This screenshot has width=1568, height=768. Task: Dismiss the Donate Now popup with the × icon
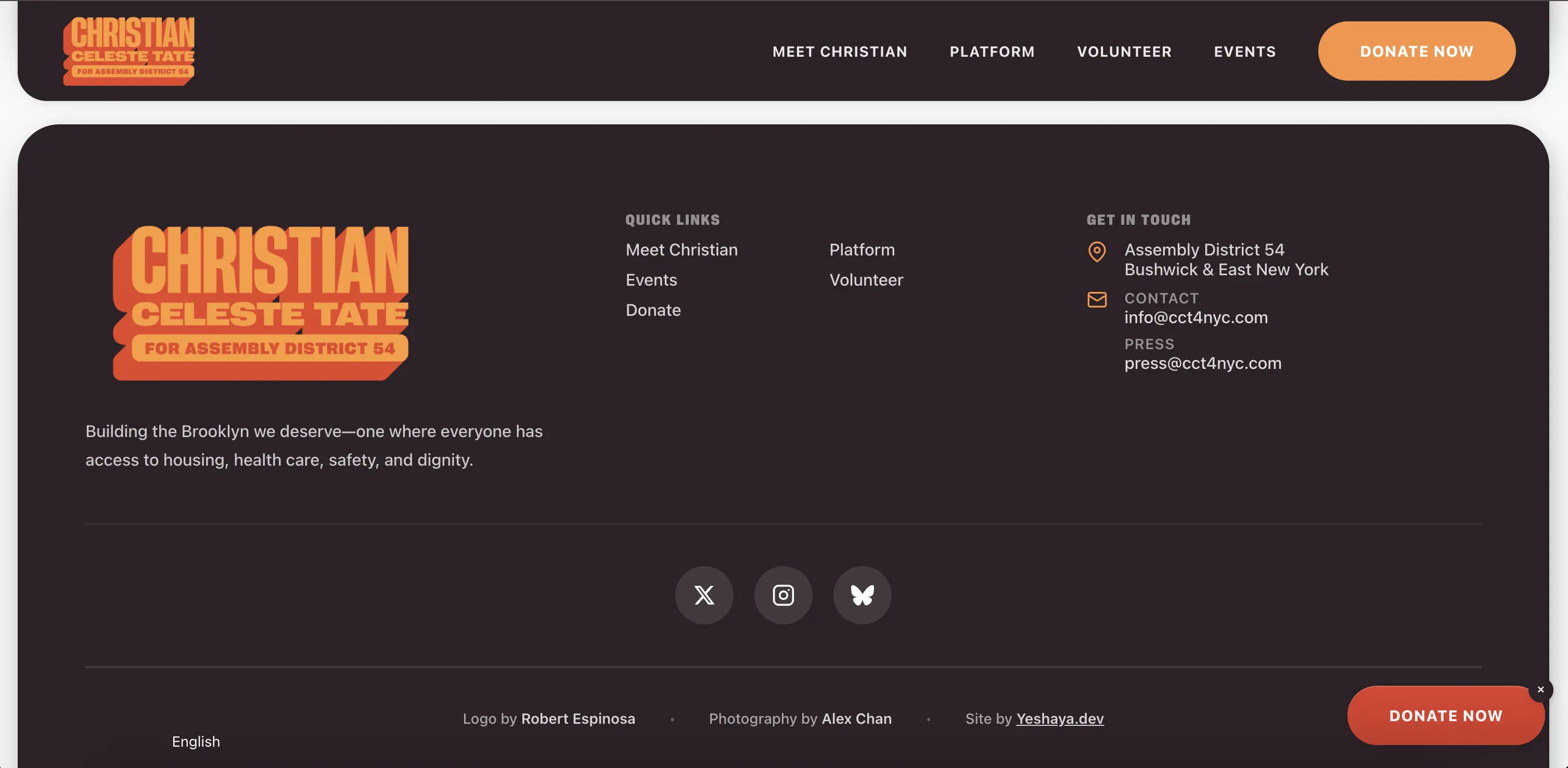(1540, 689)
